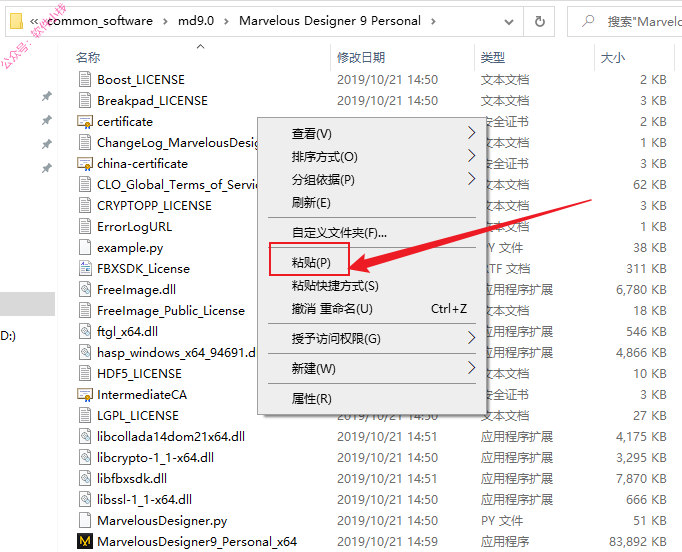Screen dimensions: 682x552
Task: Choose 属性(R) in context menu
Action: tap(372, 398)
